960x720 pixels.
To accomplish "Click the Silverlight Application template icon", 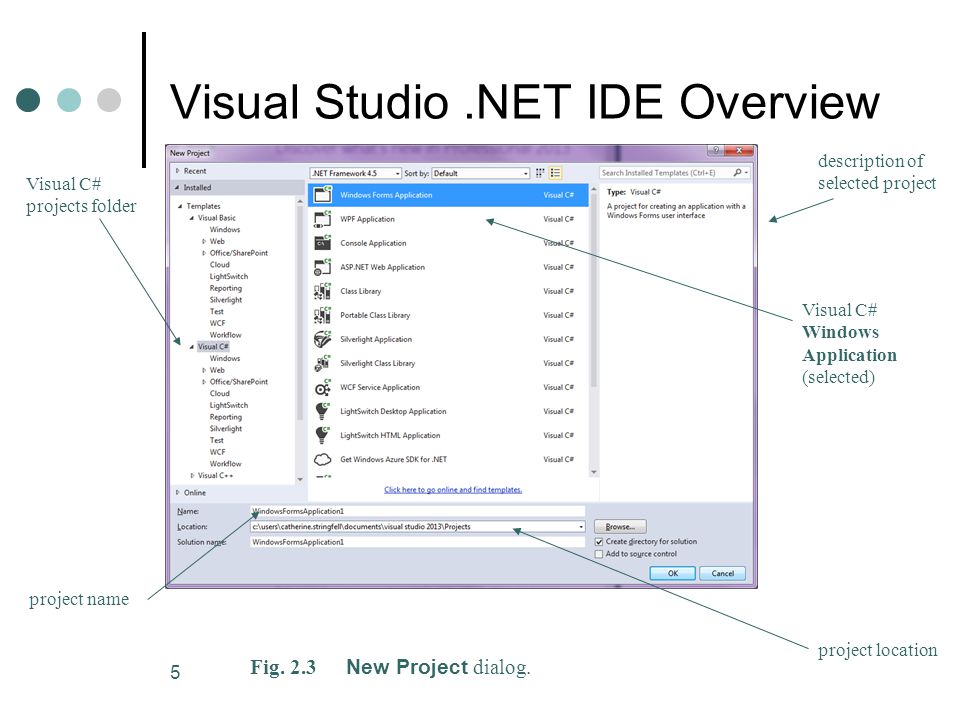I will pos(323,339).
